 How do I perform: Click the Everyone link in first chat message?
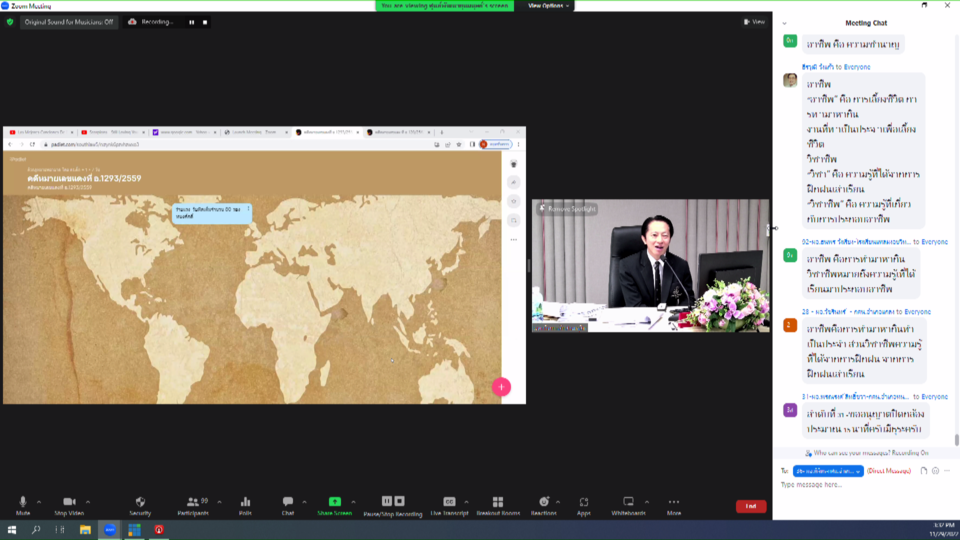coord(857,67)
